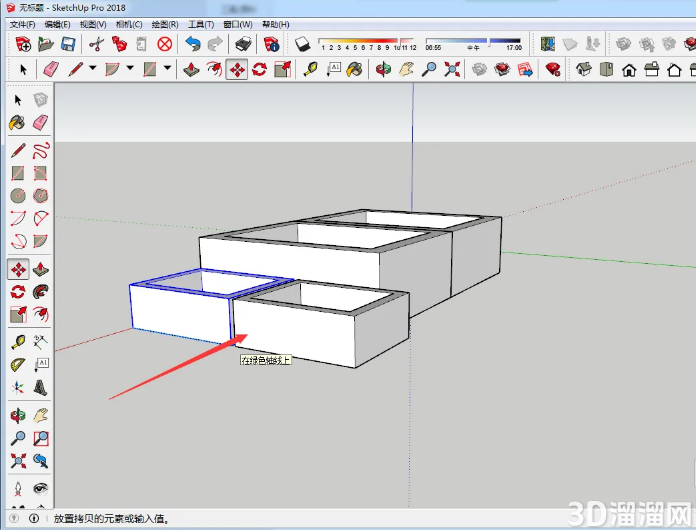
Task: Click the Print icon
Action: tap(243, 44)
